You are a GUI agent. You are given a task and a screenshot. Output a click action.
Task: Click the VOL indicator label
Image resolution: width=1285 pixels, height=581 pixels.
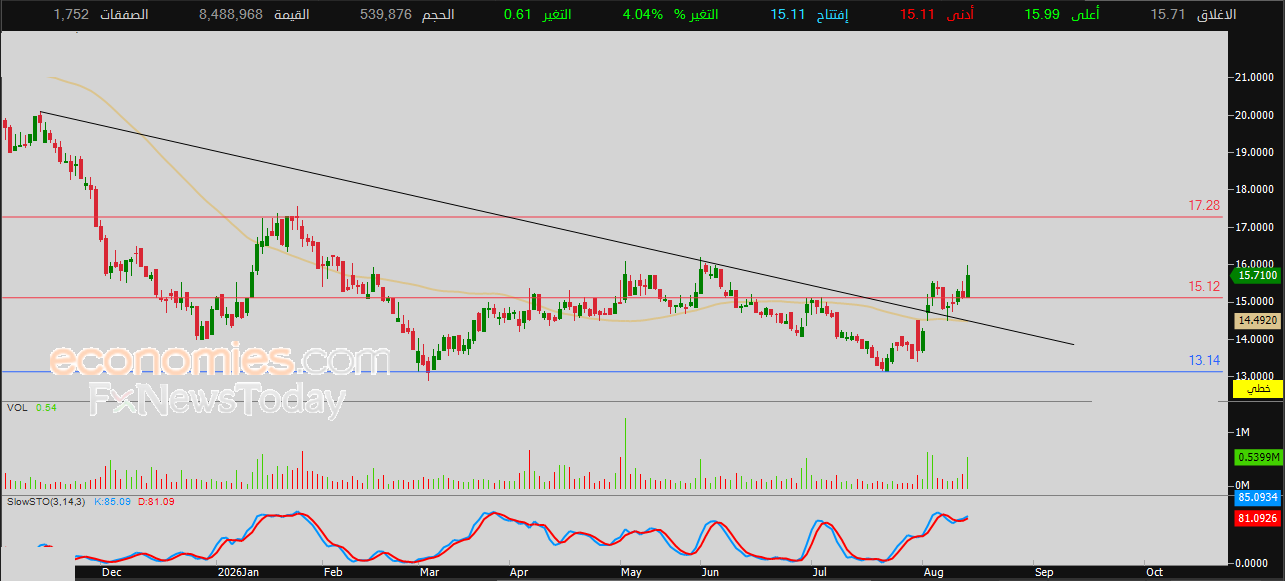pos(17,408)
